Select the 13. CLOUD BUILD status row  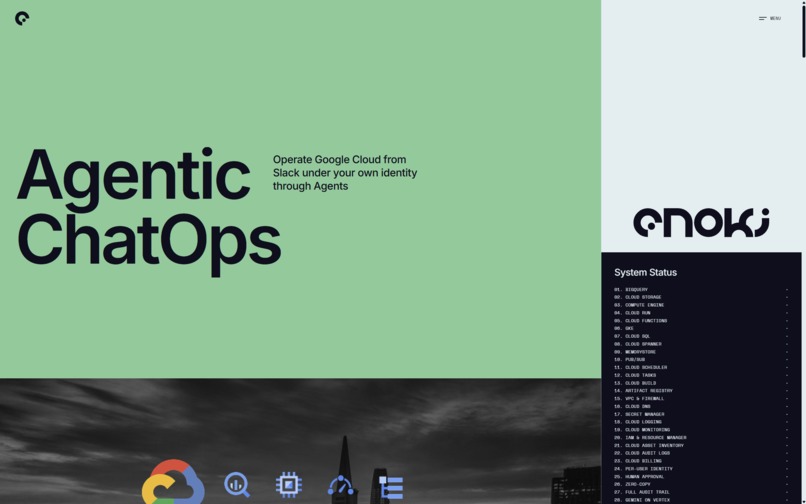click(701, 383)
